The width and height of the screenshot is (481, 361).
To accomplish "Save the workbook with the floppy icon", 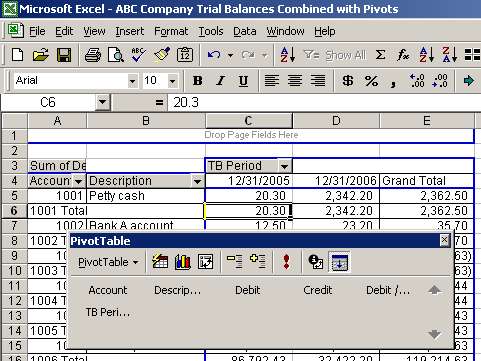I will tap(64, 55).
